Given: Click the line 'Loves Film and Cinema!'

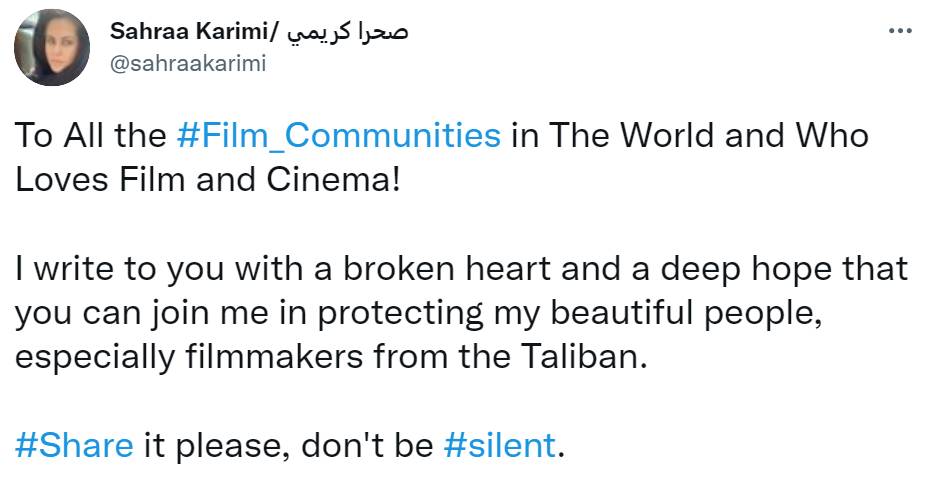Looking at the screenshot, I should click(x=207, y=180).
